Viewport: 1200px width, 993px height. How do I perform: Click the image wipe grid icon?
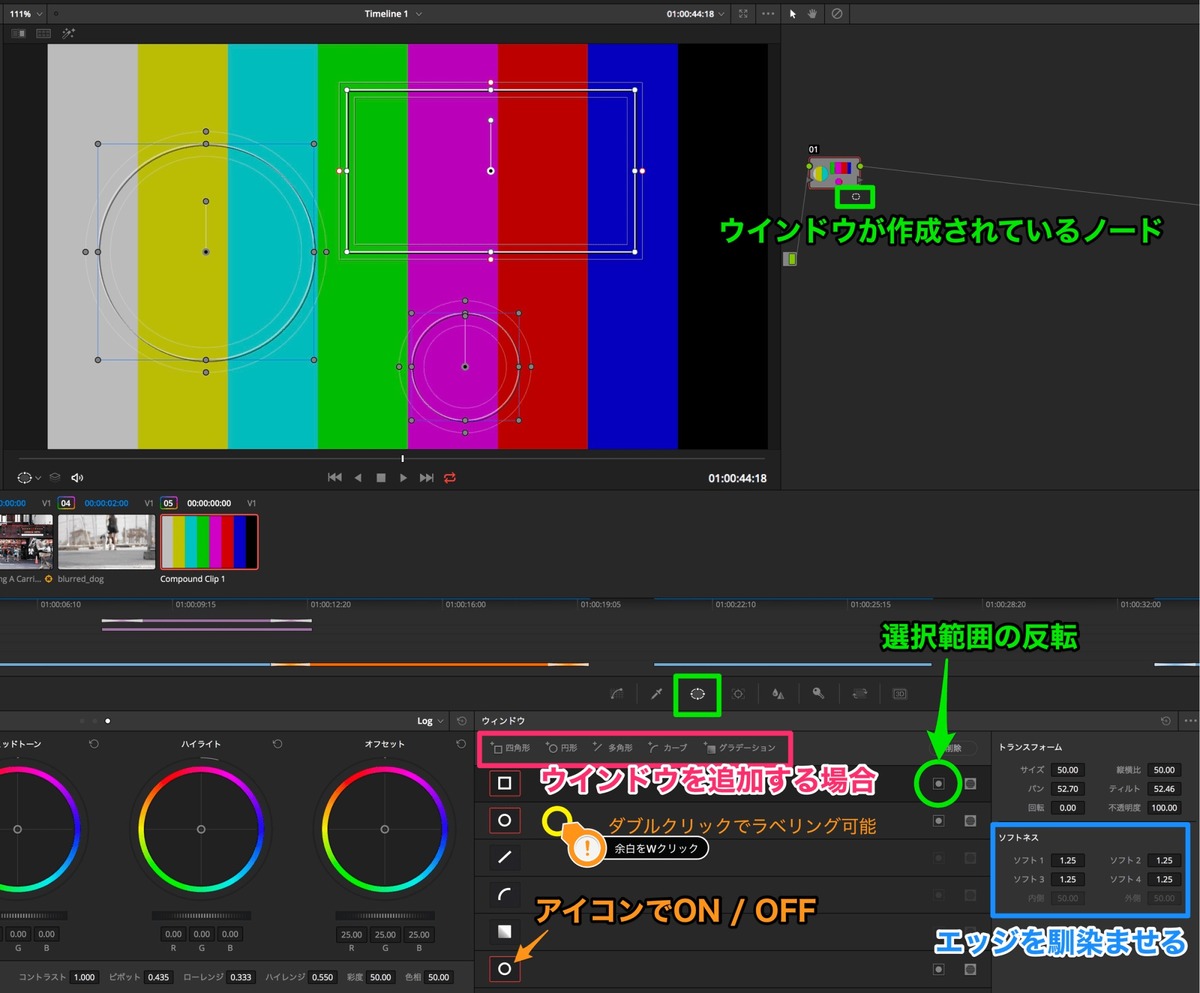tap(44, 33)
